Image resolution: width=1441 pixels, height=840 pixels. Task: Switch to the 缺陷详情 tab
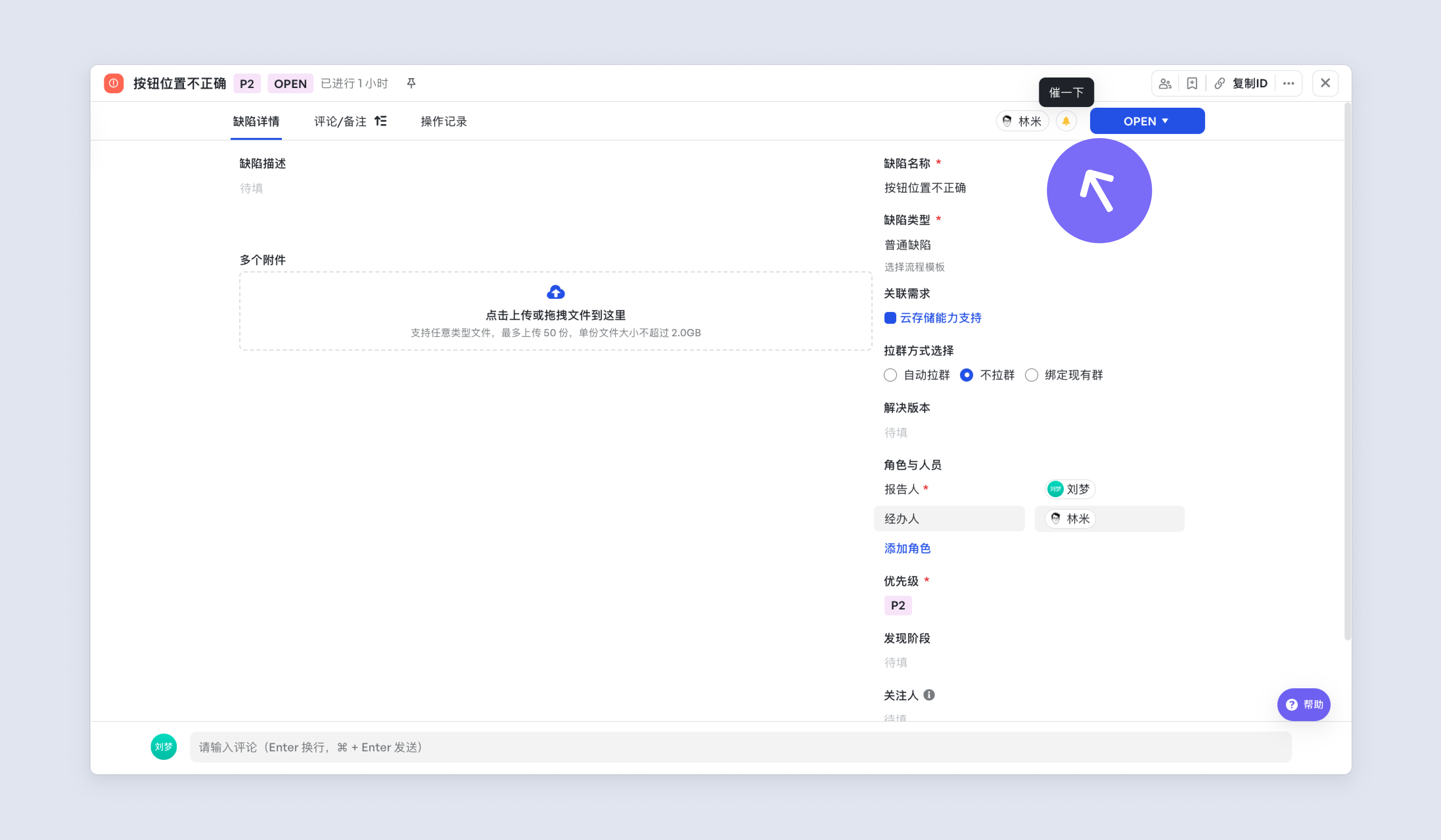(256, 121)
